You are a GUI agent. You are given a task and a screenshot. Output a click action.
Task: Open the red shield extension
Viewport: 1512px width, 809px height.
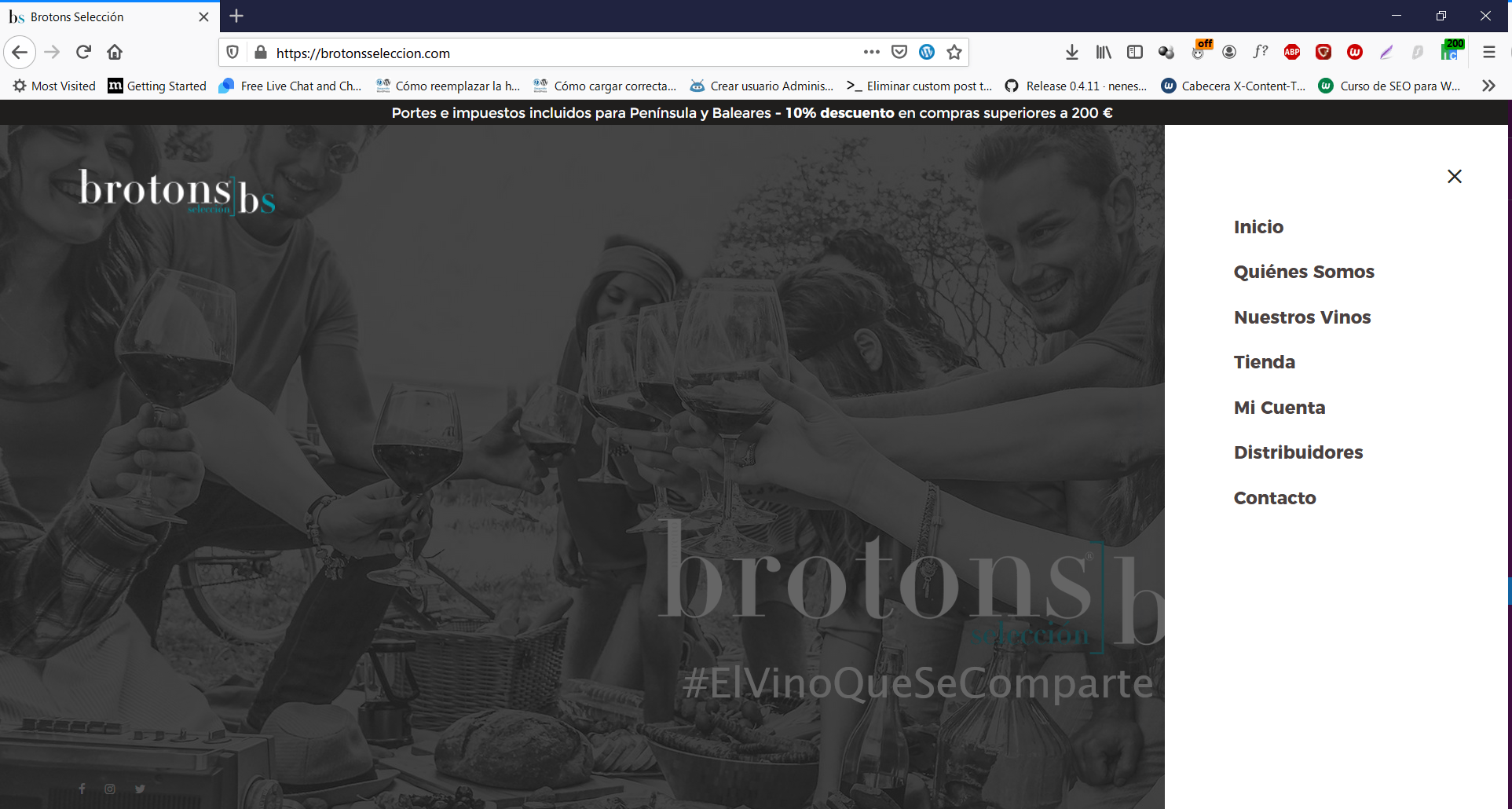(1323, 53)
